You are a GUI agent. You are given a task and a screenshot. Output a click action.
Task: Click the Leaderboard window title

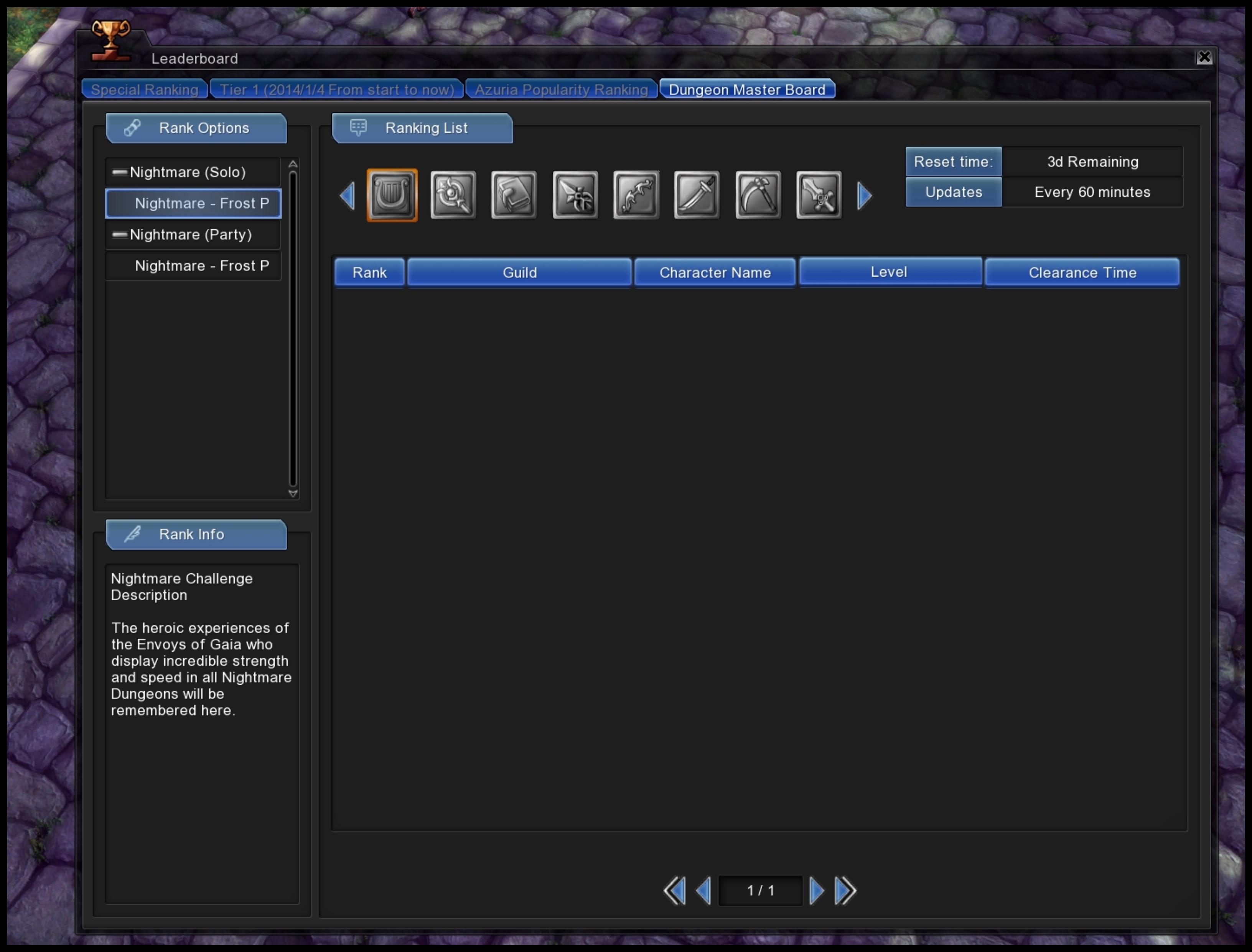click(x=194, y=58)
